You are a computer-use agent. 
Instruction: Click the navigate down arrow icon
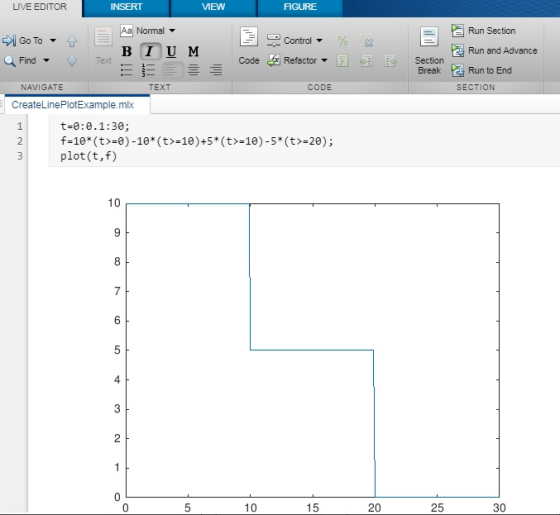pyautogui.click(x=72, y=60)
